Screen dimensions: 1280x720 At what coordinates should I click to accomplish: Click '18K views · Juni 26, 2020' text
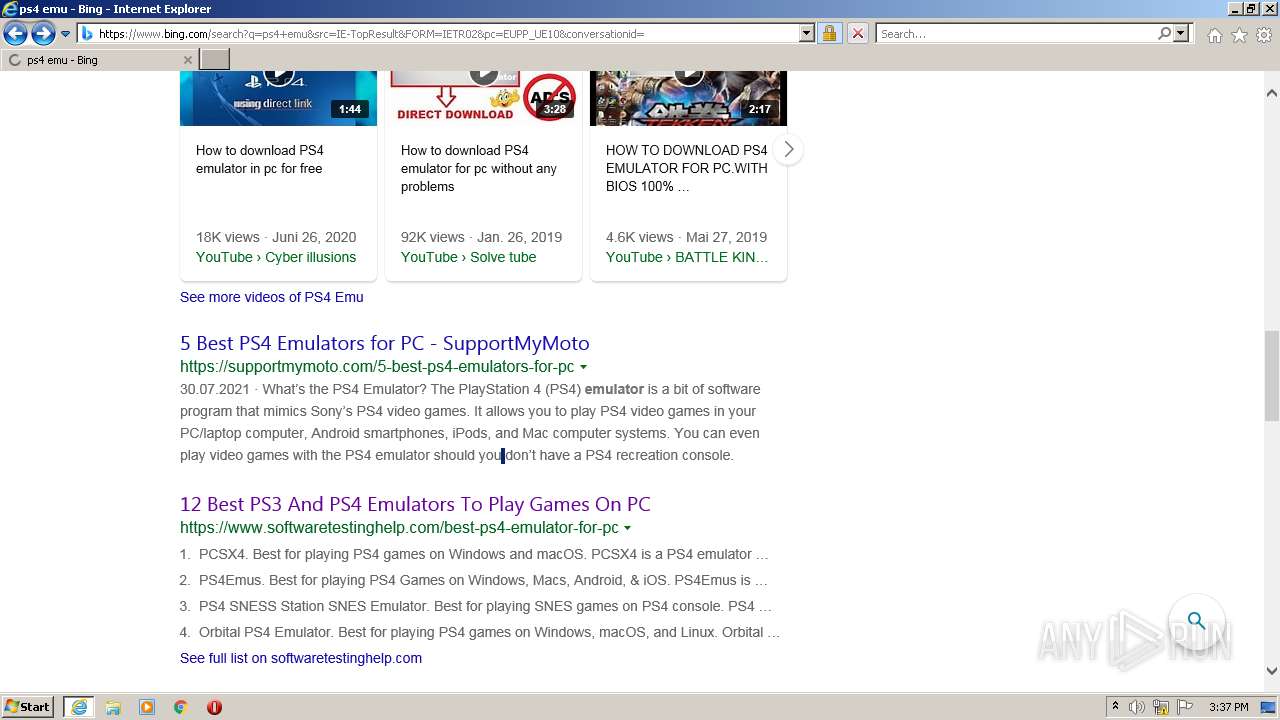(x=276, y=237)
